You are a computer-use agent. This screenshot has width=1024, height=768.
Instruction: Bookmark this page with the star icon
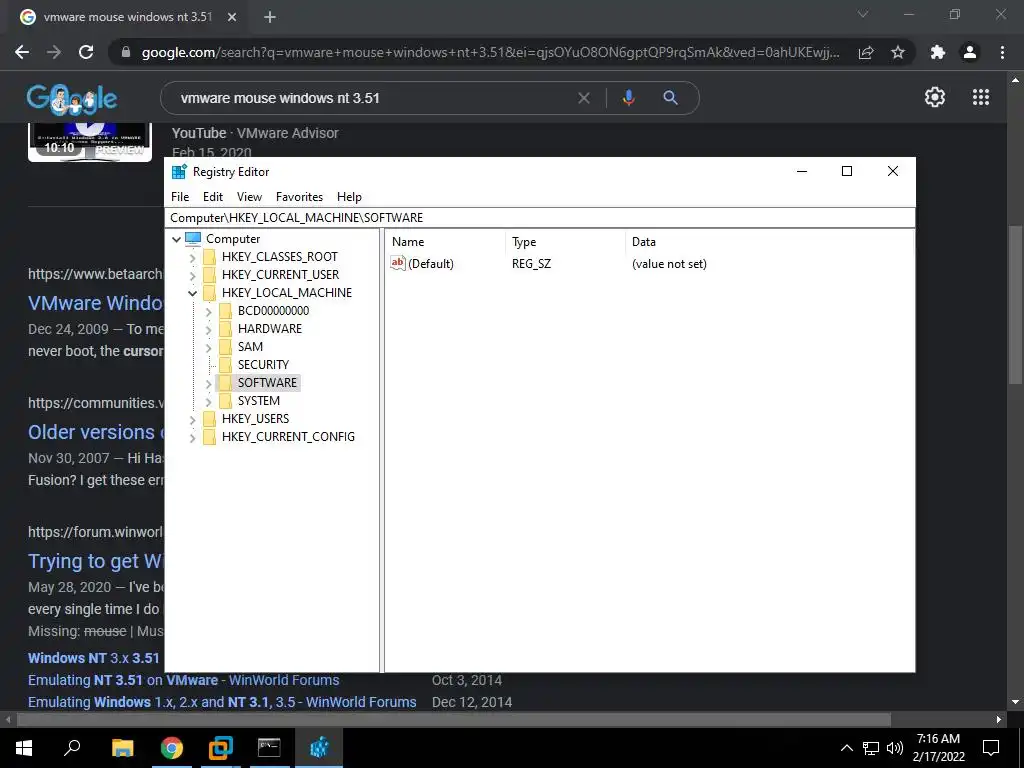coord(898,52)
